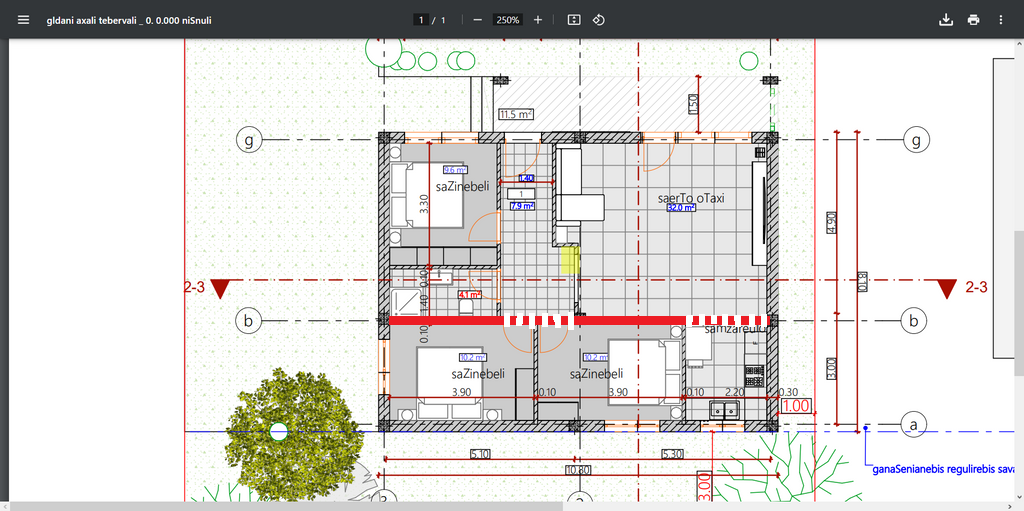
Task: Click the right red section arrow marker
Action: tap(947, 289)
